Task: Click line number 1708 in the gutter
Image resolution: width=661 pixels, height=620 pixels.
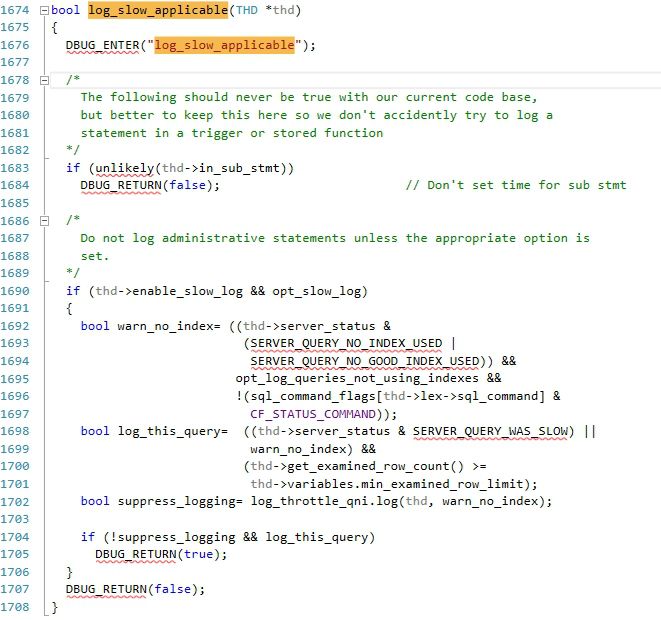Action: click(x=15, y=607)
